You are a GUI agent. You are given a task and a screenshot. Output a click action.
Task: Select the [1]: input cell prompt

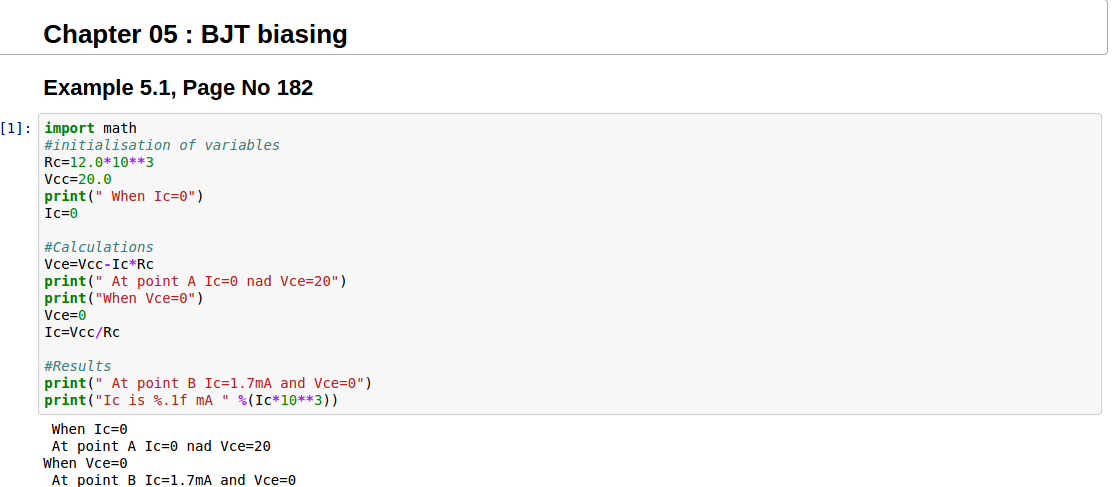tap(16, 128)
